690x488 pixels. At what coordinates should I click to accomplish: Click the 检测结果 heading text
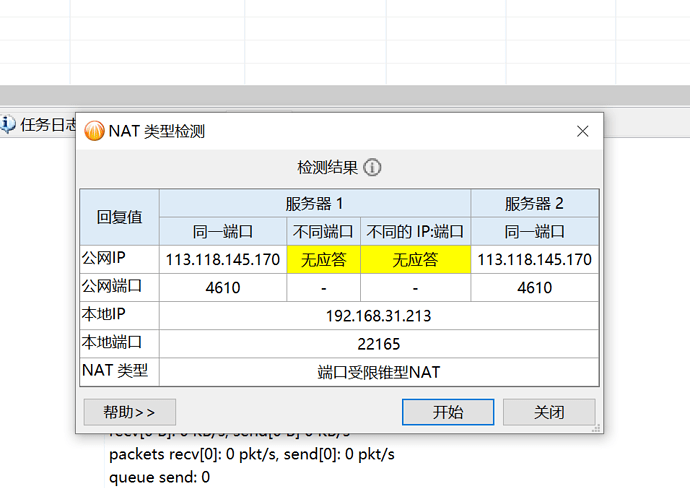pyautogui.click(x=328, y=168)
